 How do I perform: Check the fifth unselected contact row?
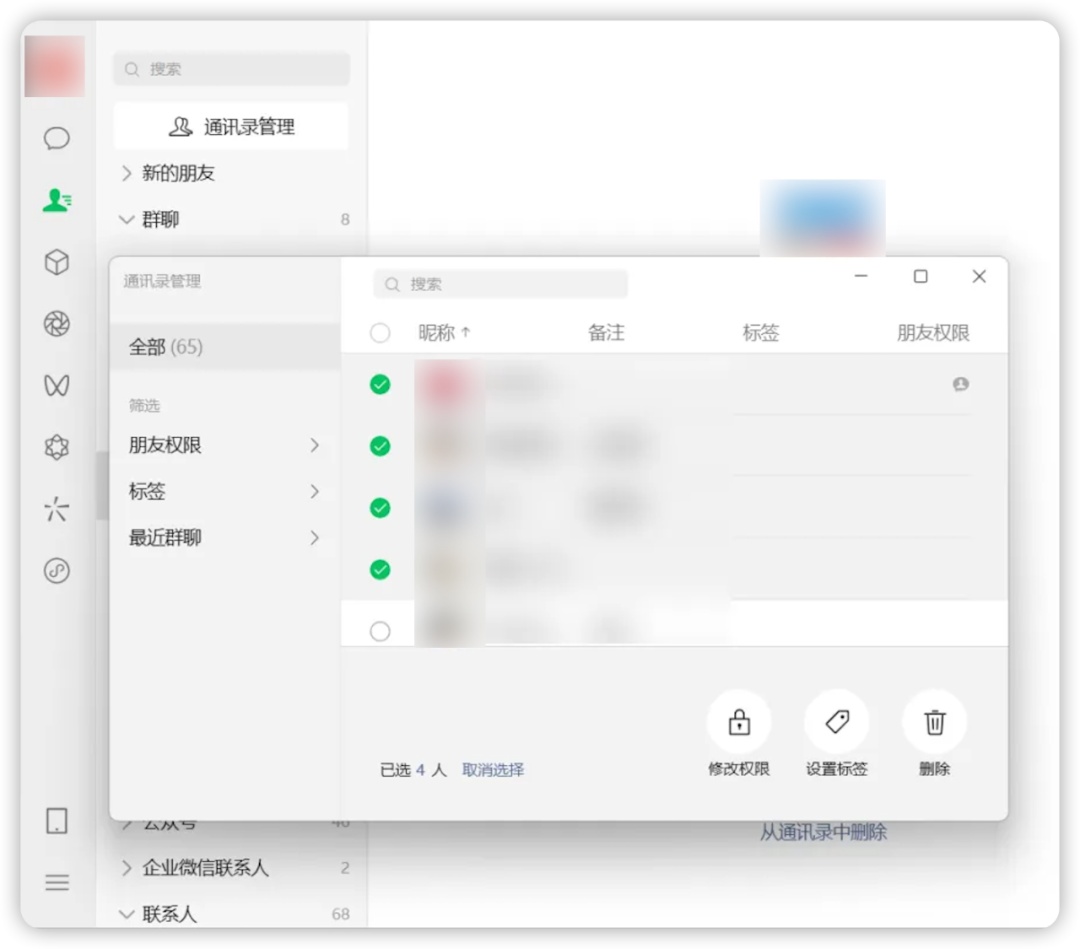point(380,631)
